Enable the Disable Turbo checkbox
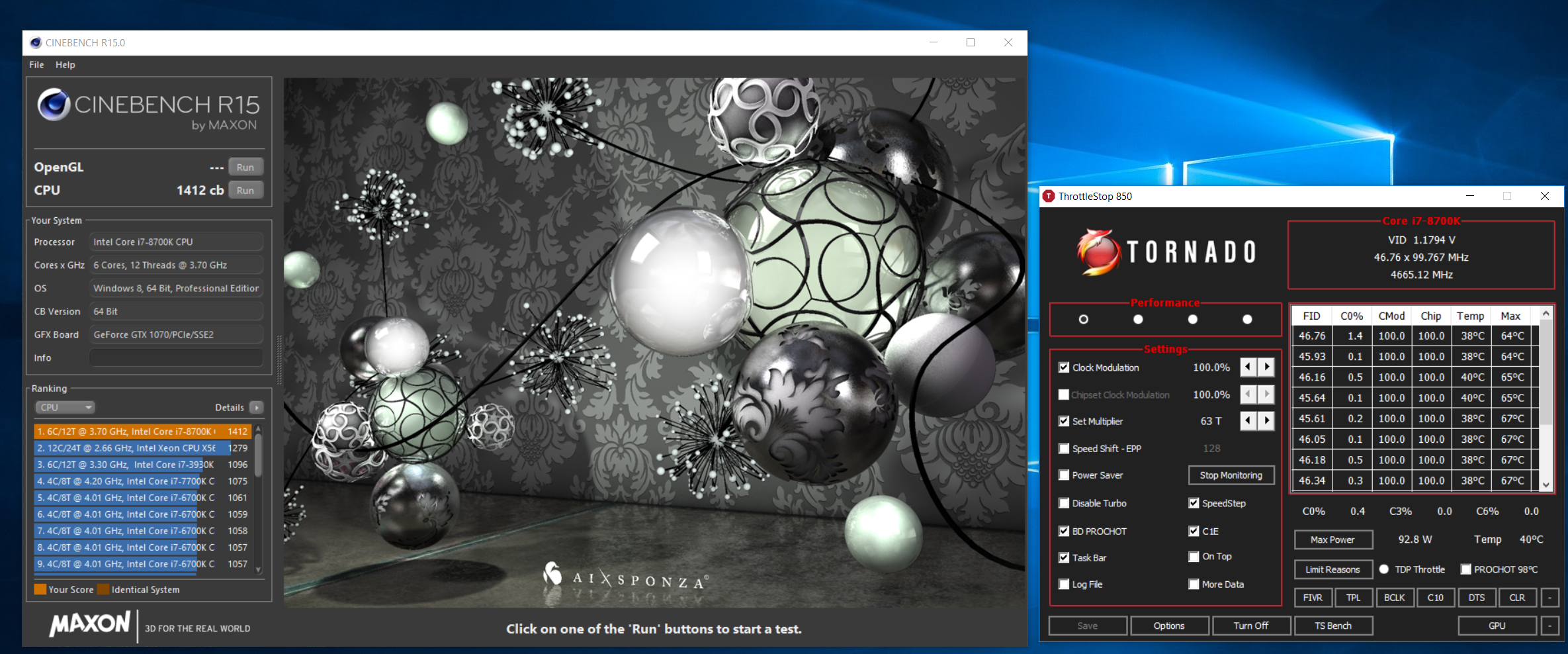Screen dimensions: 1568x654 tap(1064, 503)
